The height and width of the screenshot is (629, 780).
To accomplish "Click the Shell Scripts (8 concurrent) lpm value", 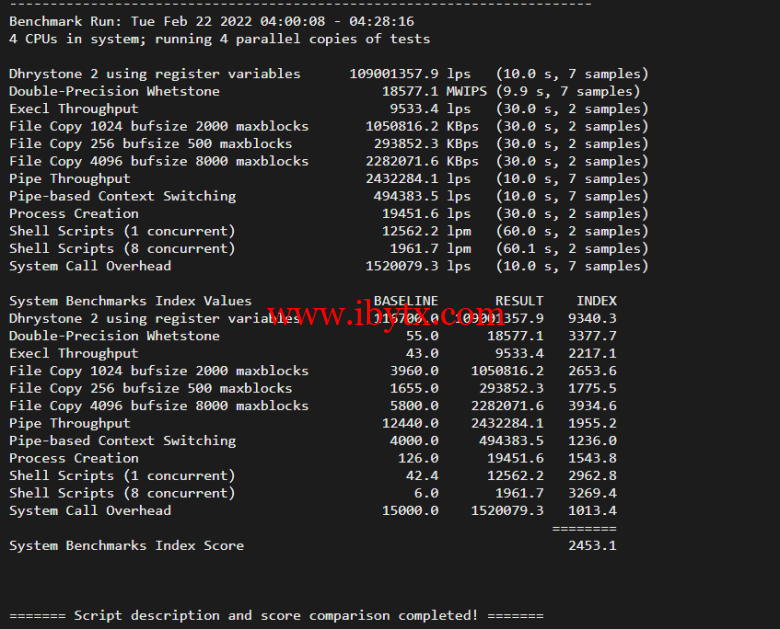I will pyautogui.click(x=414, y=248).
